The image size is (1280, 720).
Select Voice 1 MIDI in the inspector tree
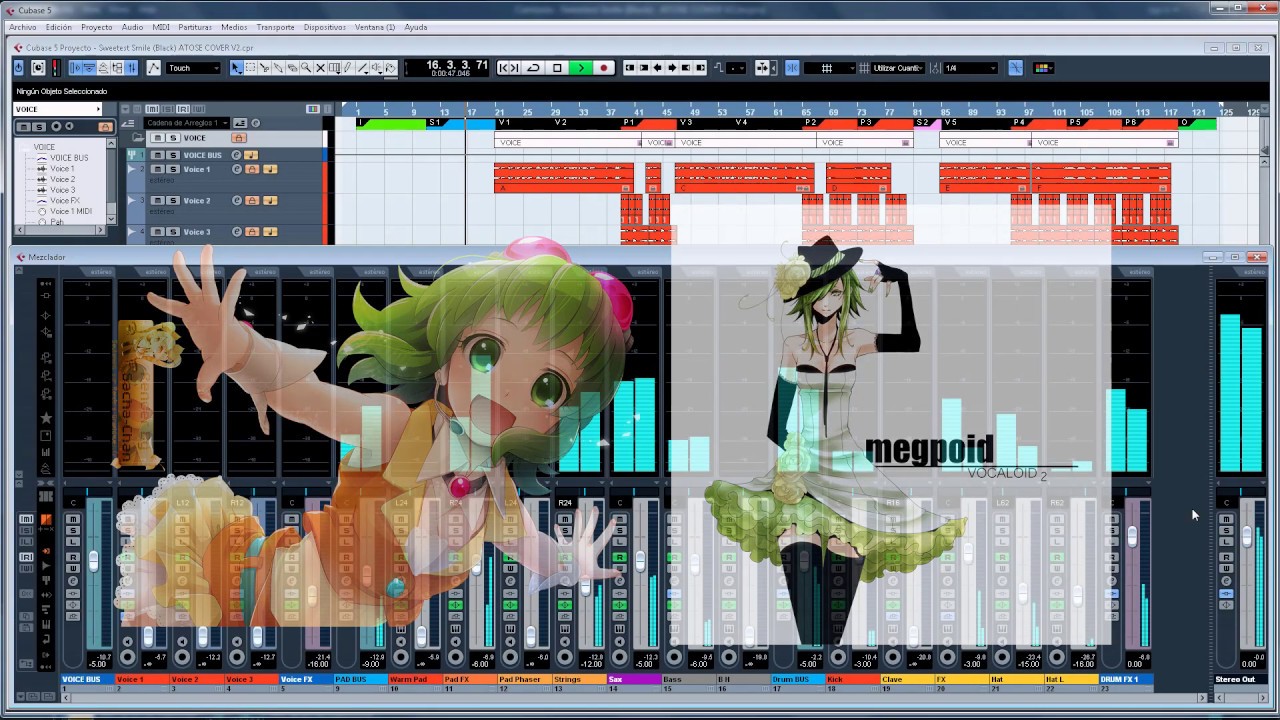71,211
